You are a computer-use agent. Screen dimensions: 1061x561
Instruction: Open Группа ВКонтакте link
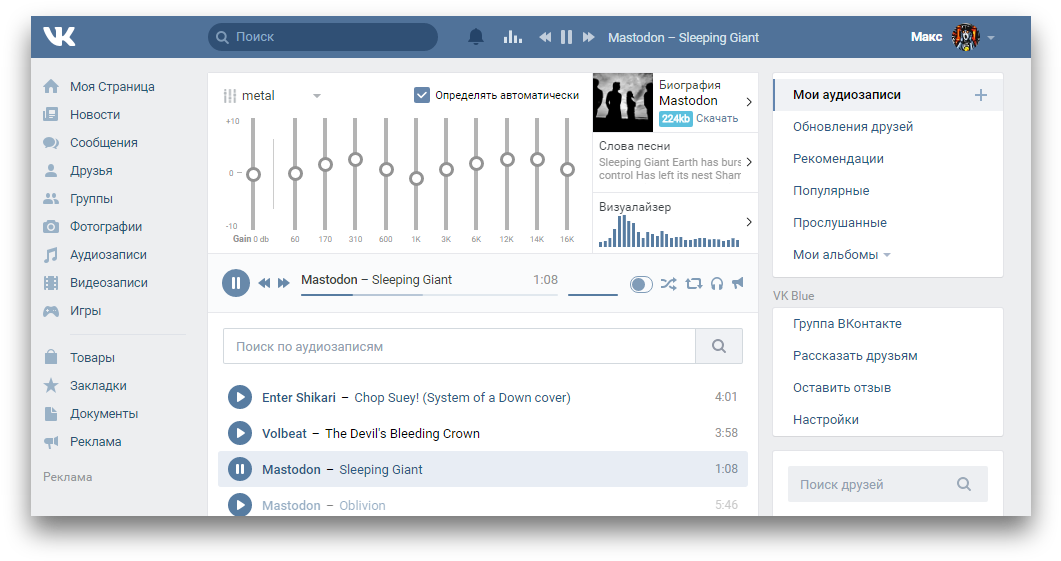coord(847,324)
